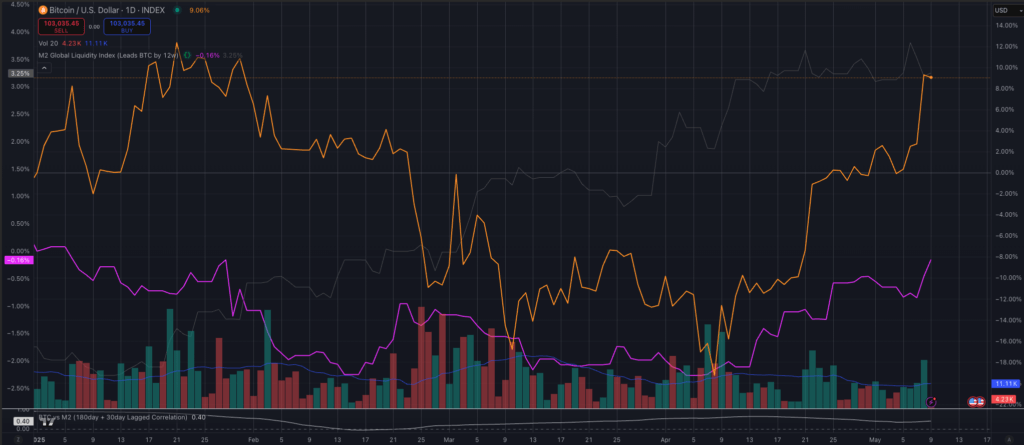Click the Apr label on time axis
The image size is (1024, 445).
[665, 440]
